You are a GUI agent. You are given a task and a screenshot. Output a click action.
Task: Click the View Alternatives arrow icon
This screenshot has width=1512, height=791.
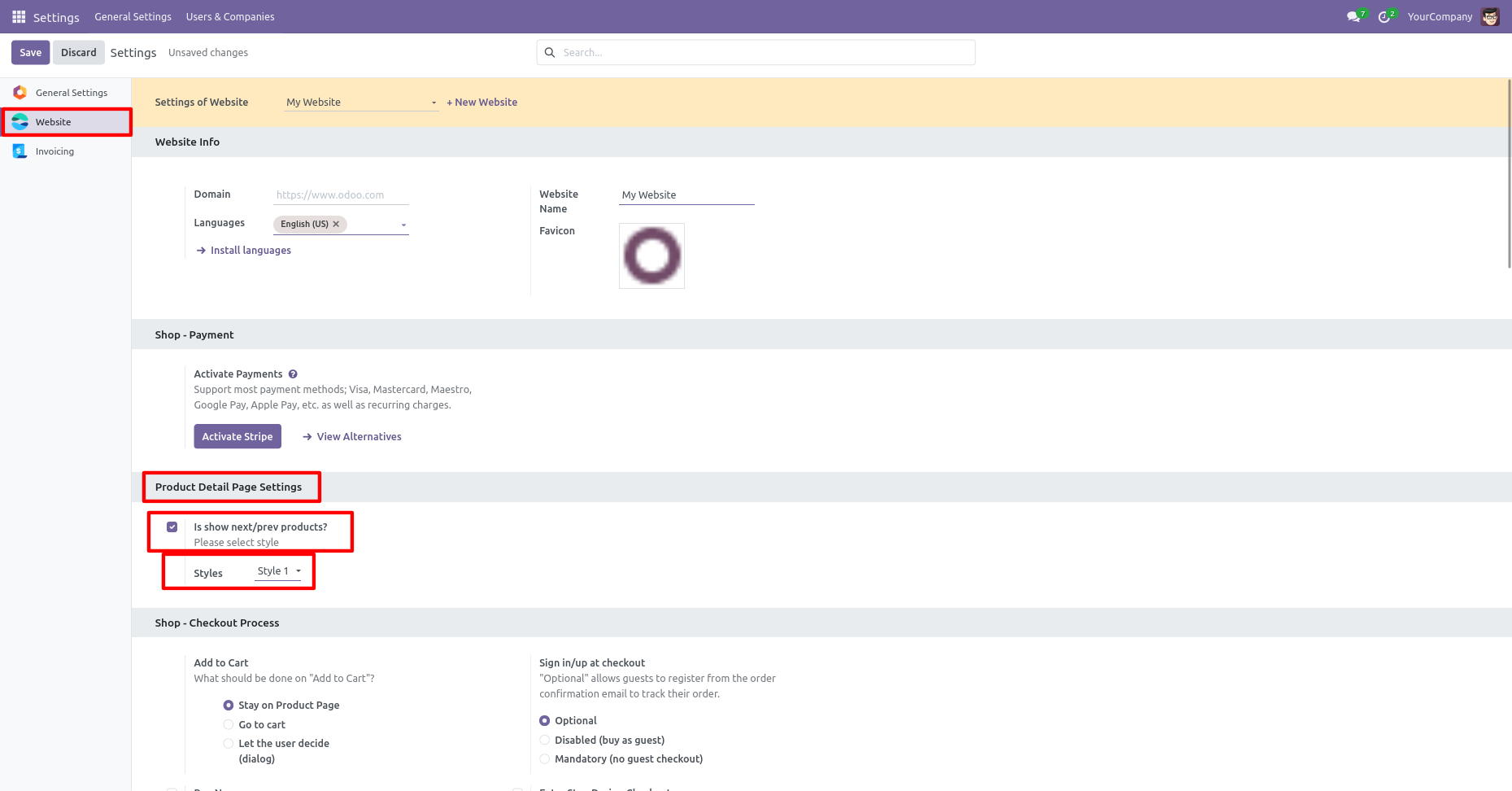[x=307, y=437]
